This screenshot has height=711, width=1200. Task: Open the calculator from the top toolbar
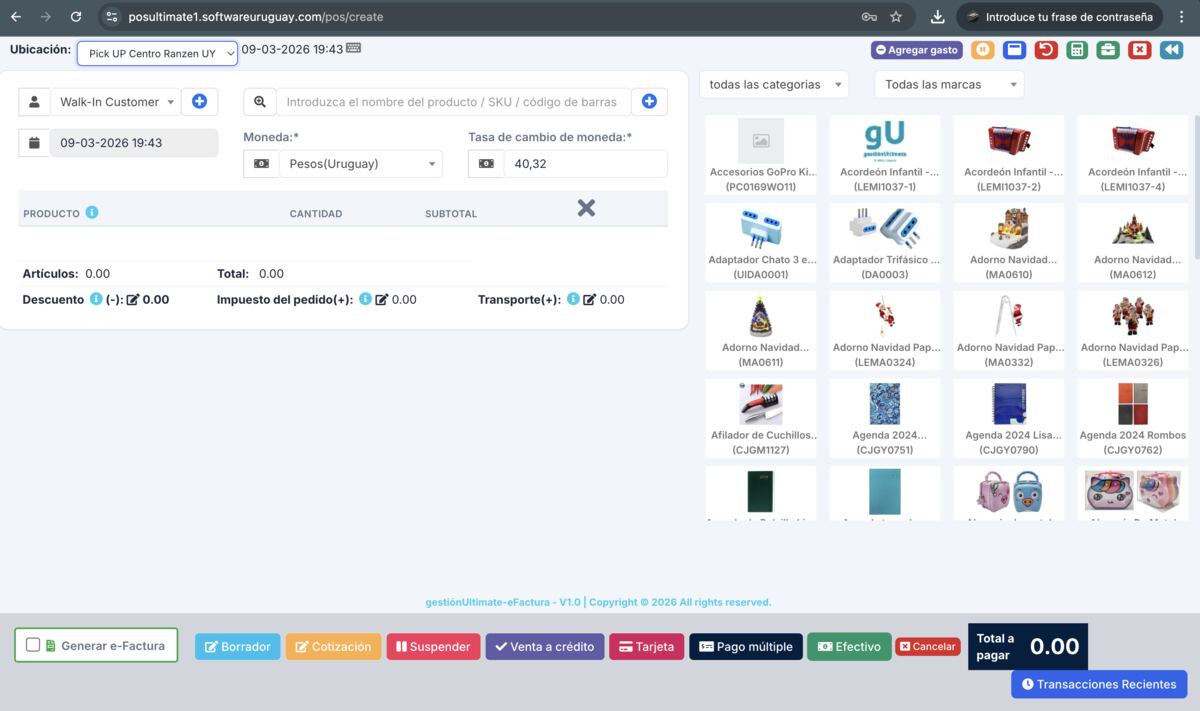point(1076,49)
